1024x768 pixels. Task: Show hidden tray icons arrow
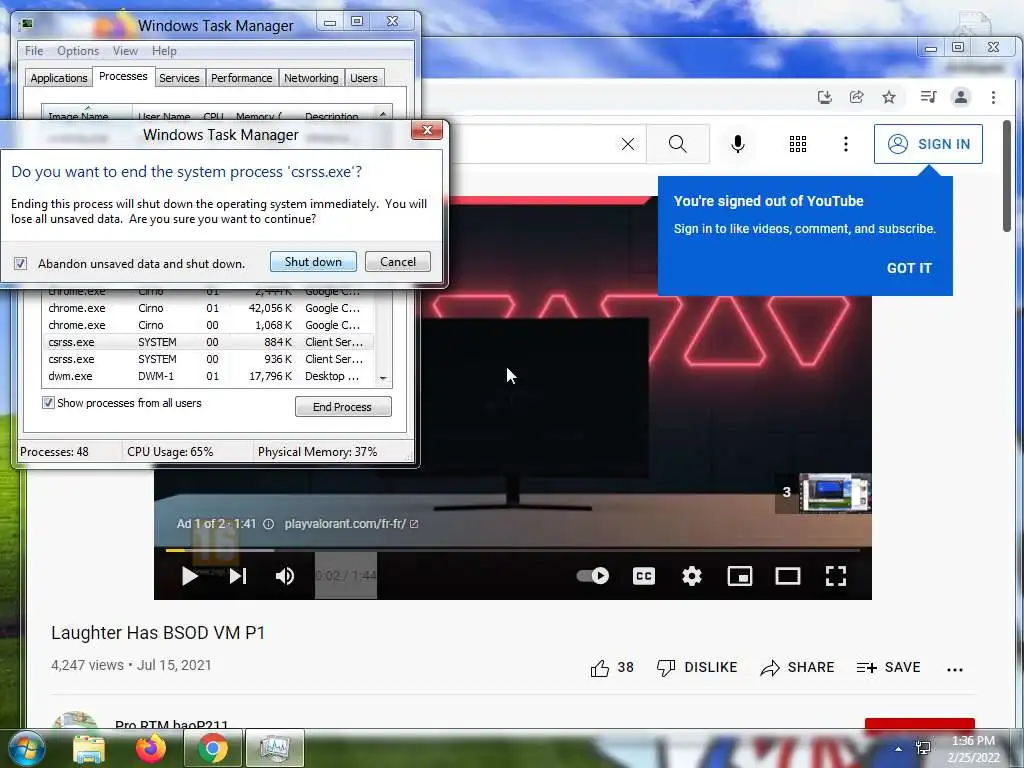(899, 749)
